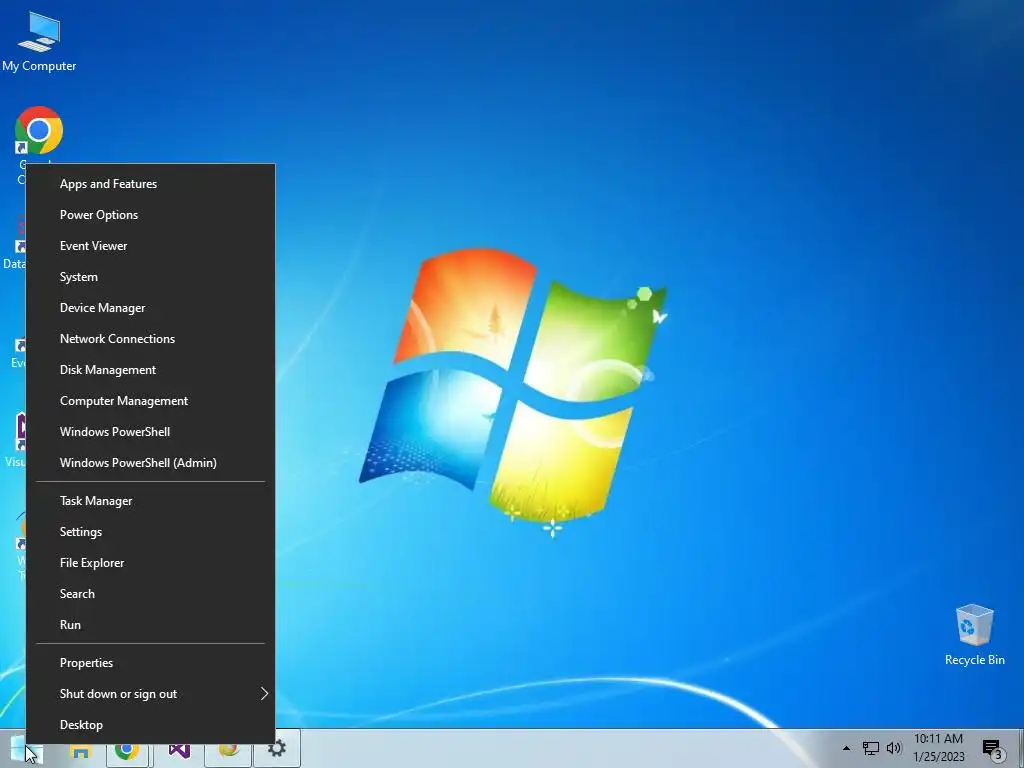Open the volume speaker tray icon
Screen dimensions: 1024x768
[894, 748]
